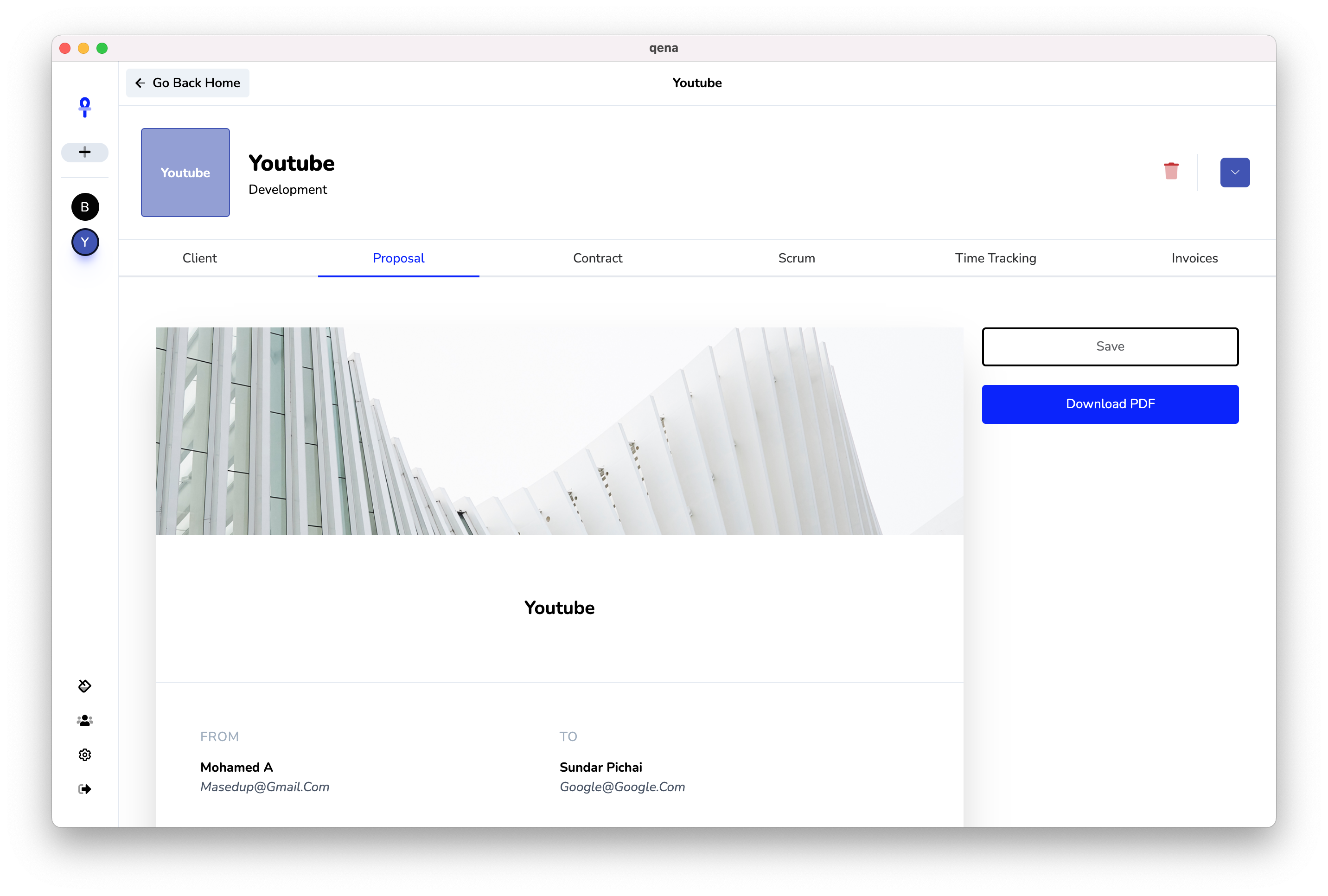Switch to the Contract tab
Screen dimensions: 1328x896
click(597, 258)
